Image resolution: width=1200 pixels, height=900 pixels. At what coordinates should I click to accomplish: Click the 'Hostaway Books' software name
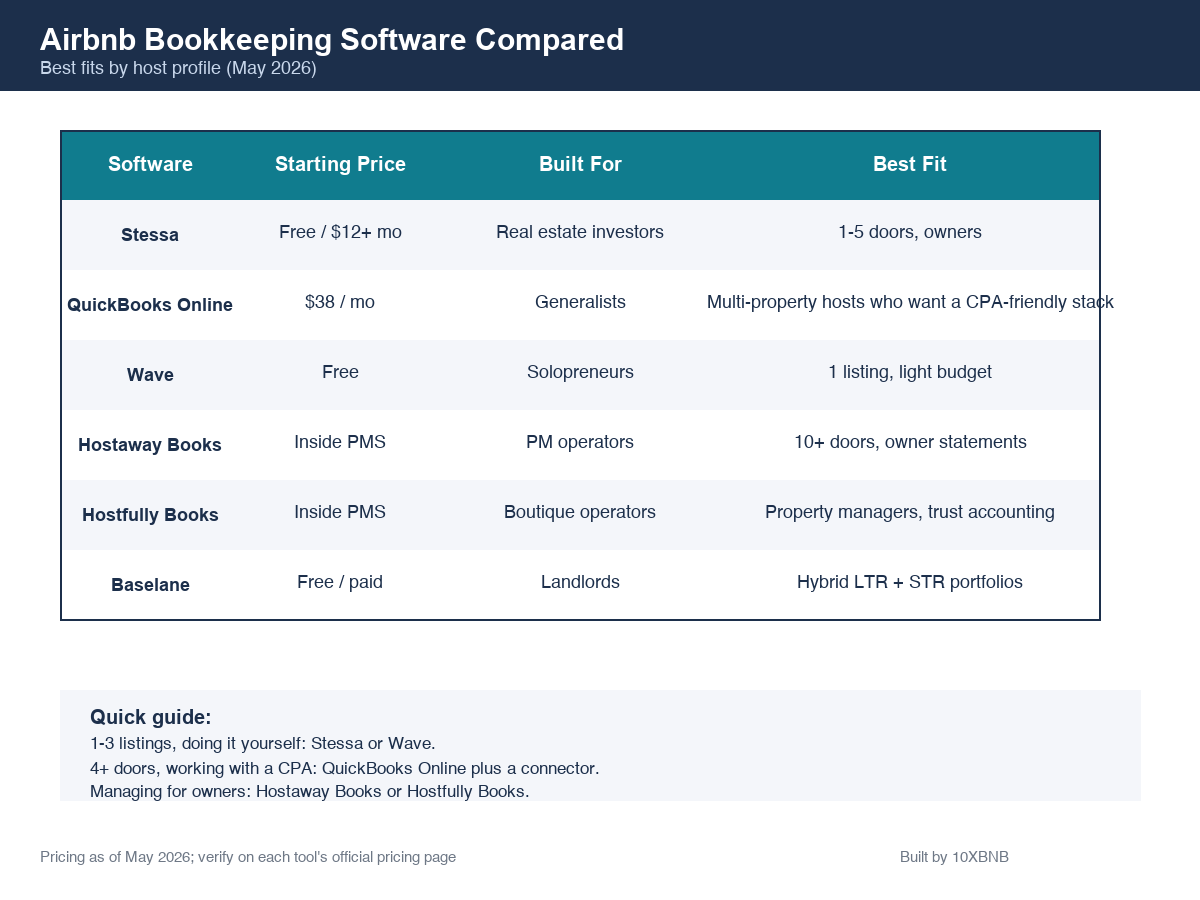(150, 445)
